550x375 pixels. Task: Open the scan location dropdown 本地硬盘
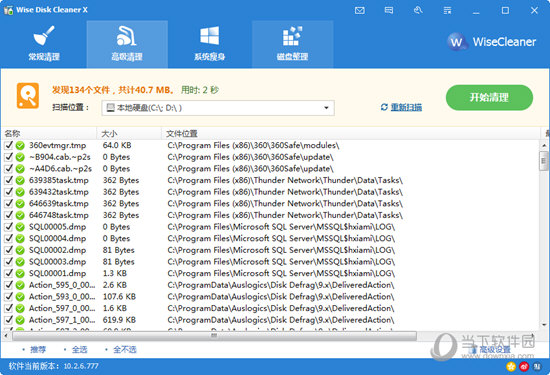(x=218, y=108)
